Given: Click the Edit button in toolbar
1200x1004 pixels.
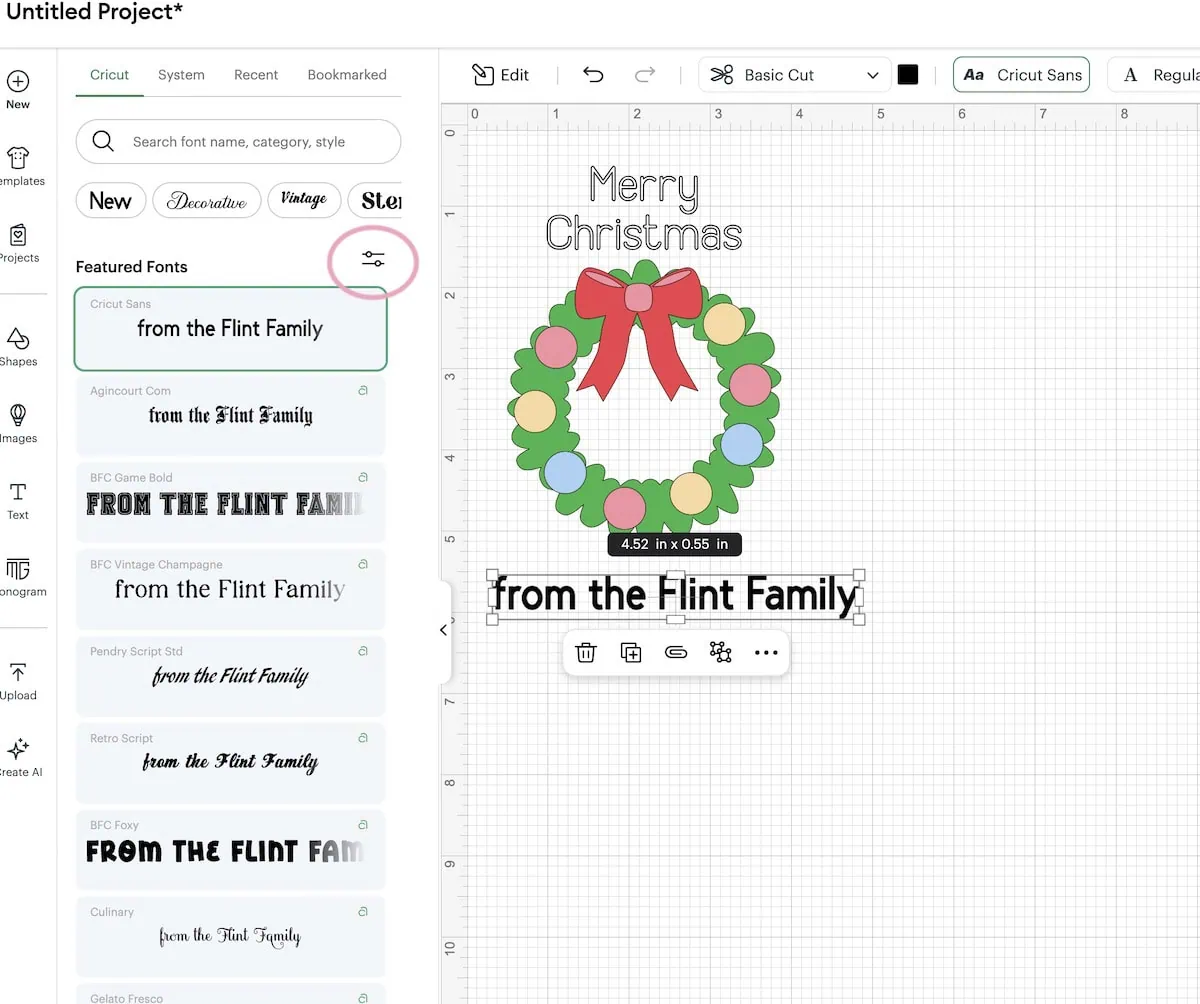Looking at the screenshot, I should click(x=500, y=74).
